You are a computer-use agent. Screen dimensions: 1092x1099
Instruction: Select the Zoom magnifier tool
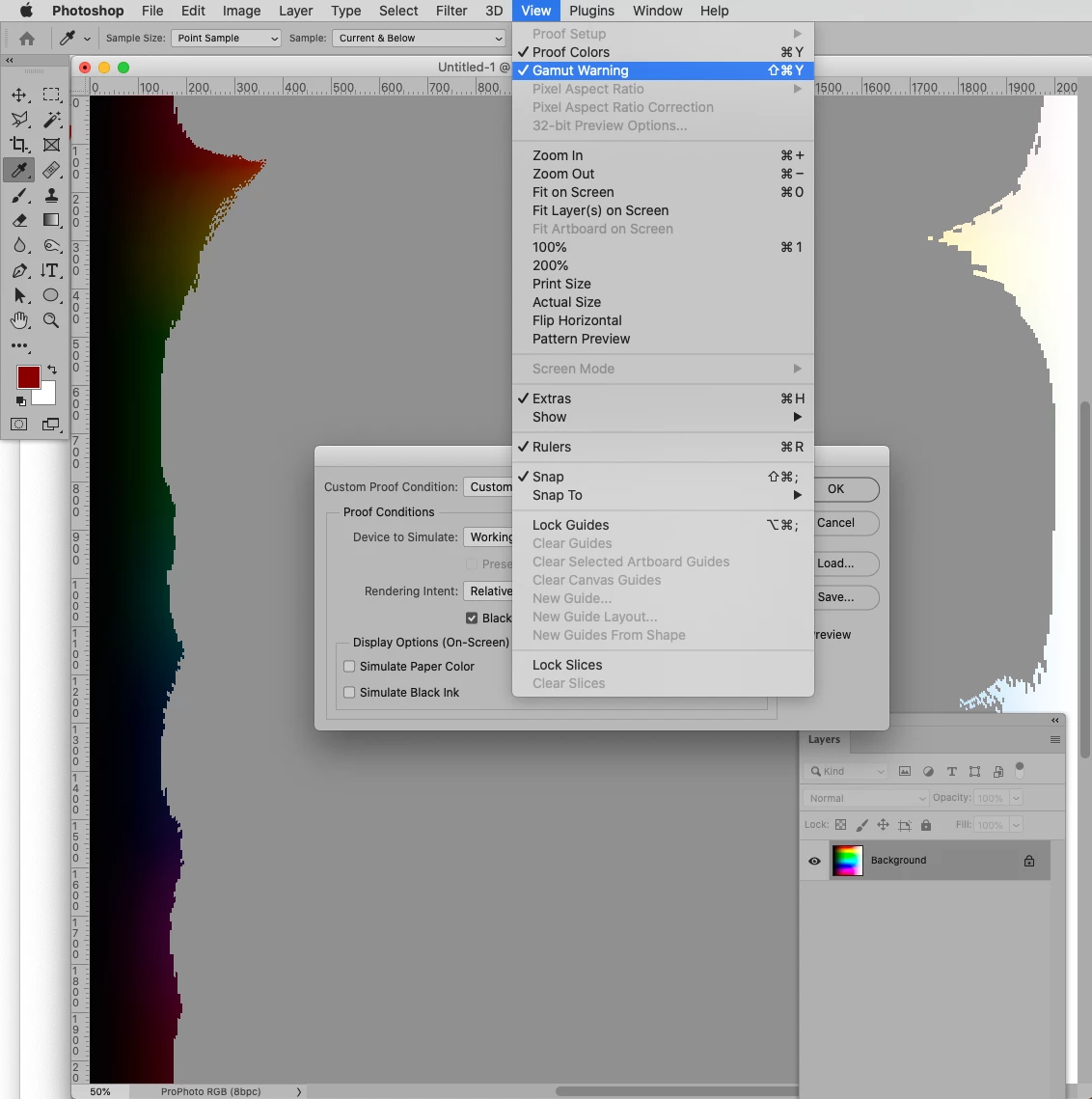click(51, 320)
